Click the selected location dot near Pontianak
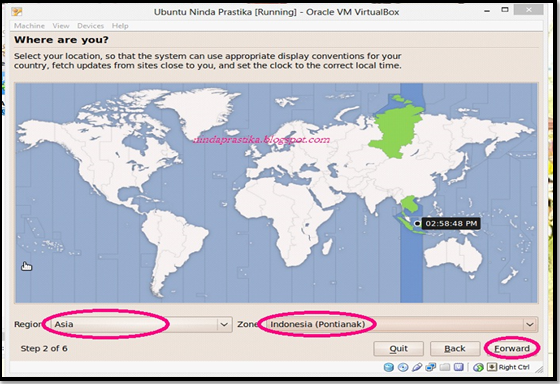 pyautogui.click(x=417, y=223)
